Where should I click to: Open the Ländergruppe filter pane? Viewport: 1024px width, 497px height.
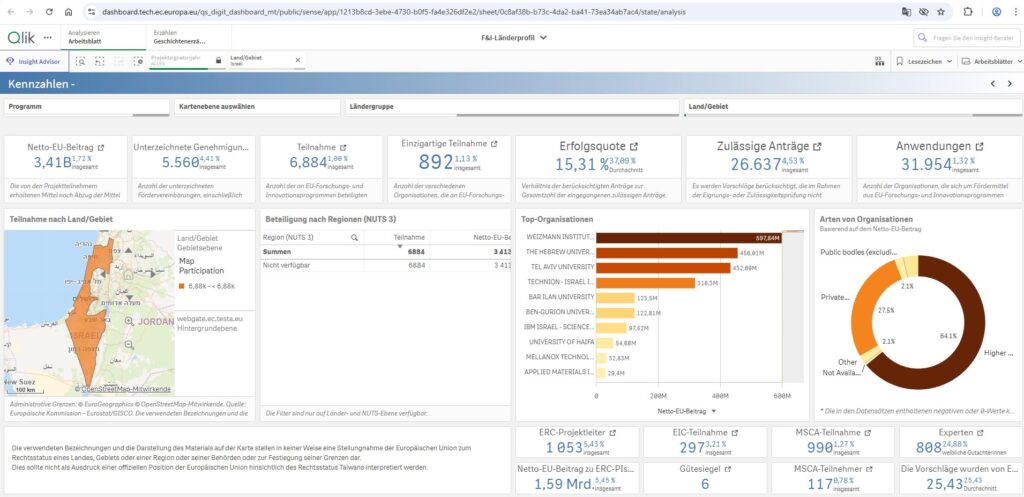tap(510, 106)
